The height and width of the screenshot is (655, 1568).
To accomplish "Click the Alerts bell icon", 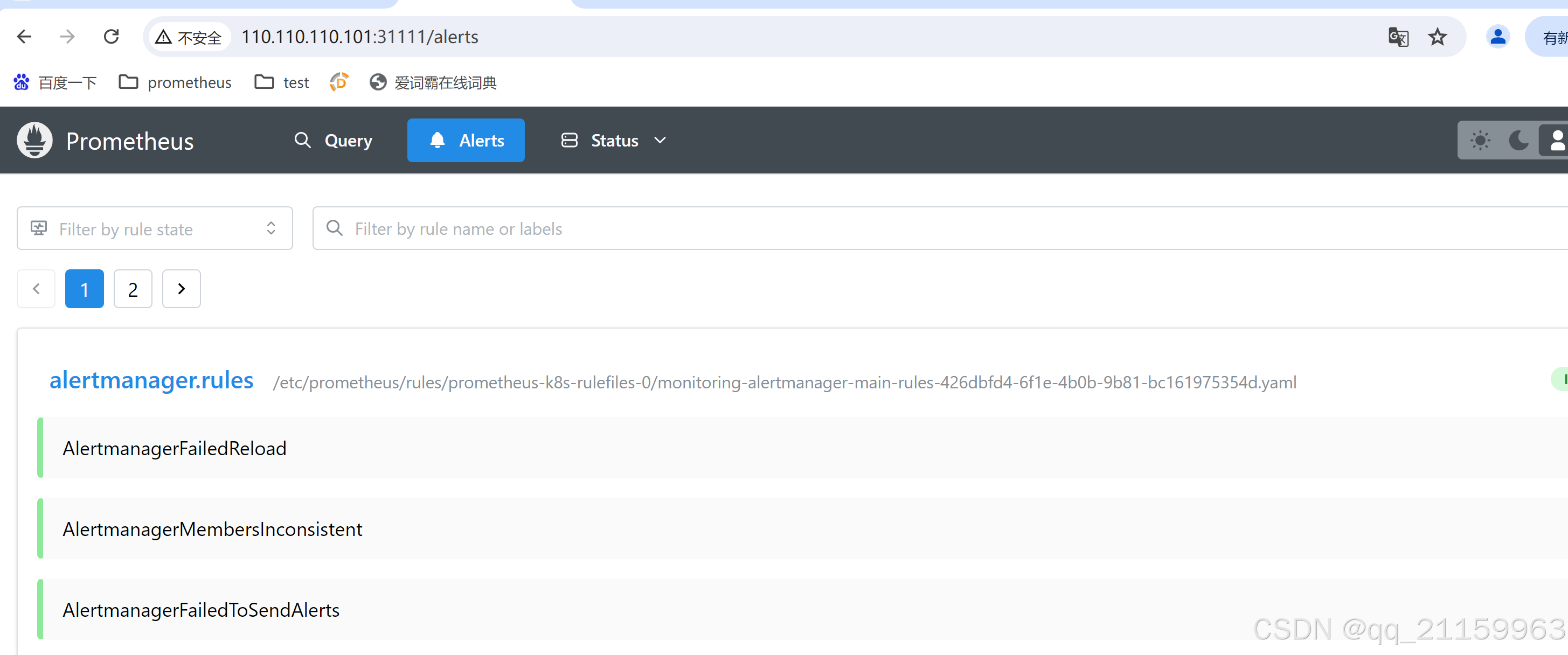I will [x=437, y=141].
